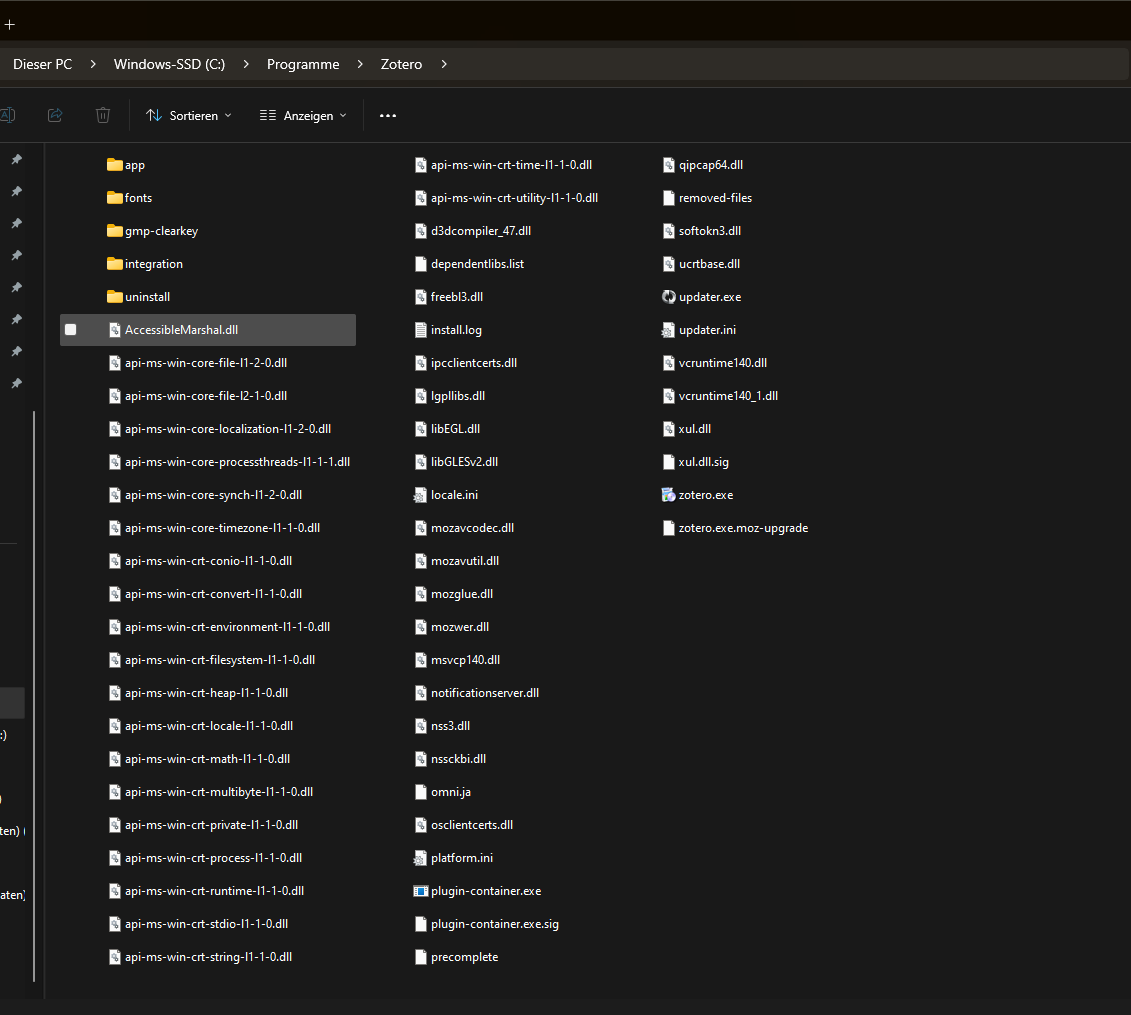Select the file ucrtbase.dll
The height and width of the screenshot is (1015, 1131).
[709, 264]
